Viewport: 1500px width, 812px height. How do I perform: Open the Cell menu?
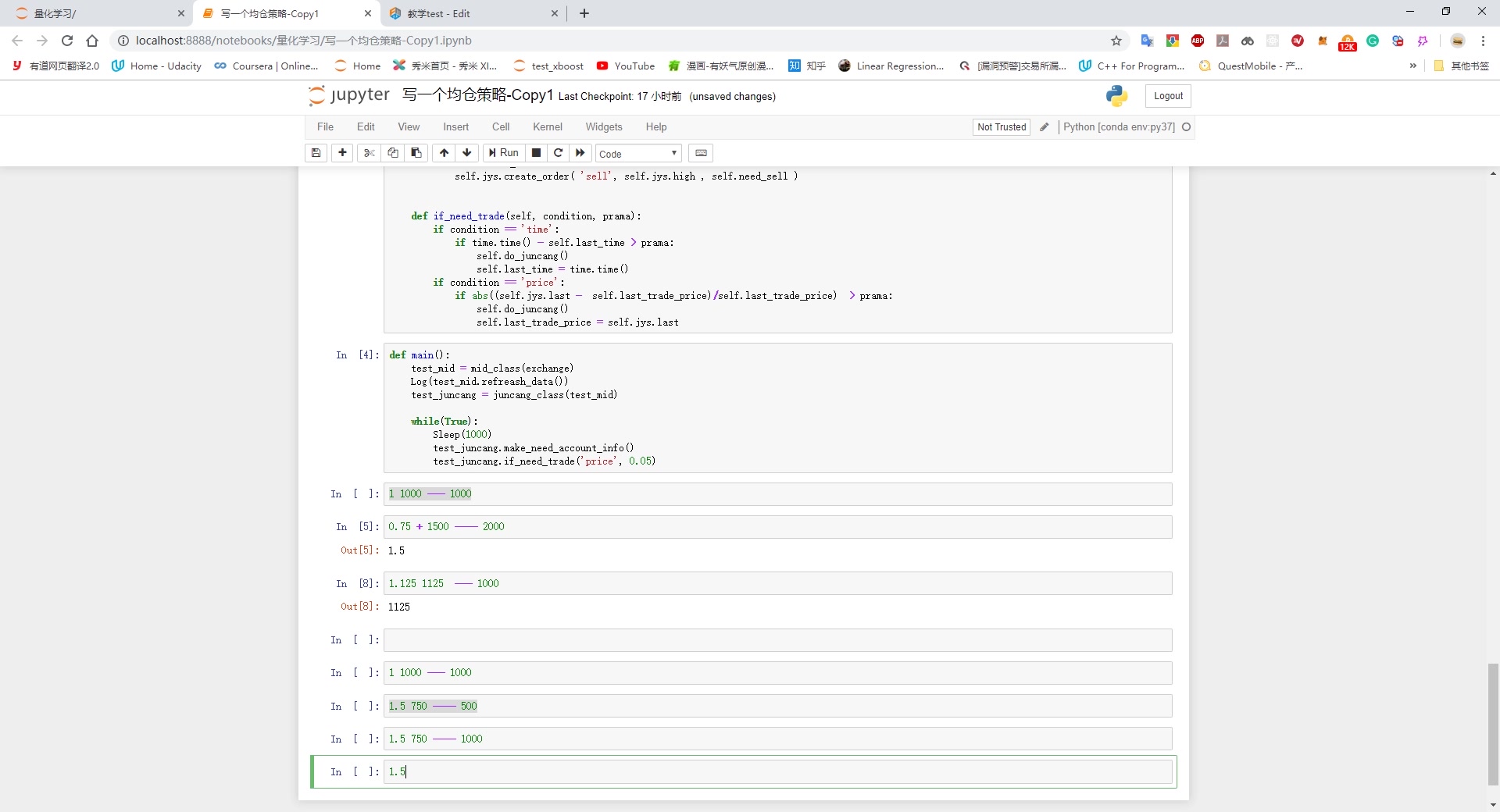501,127
